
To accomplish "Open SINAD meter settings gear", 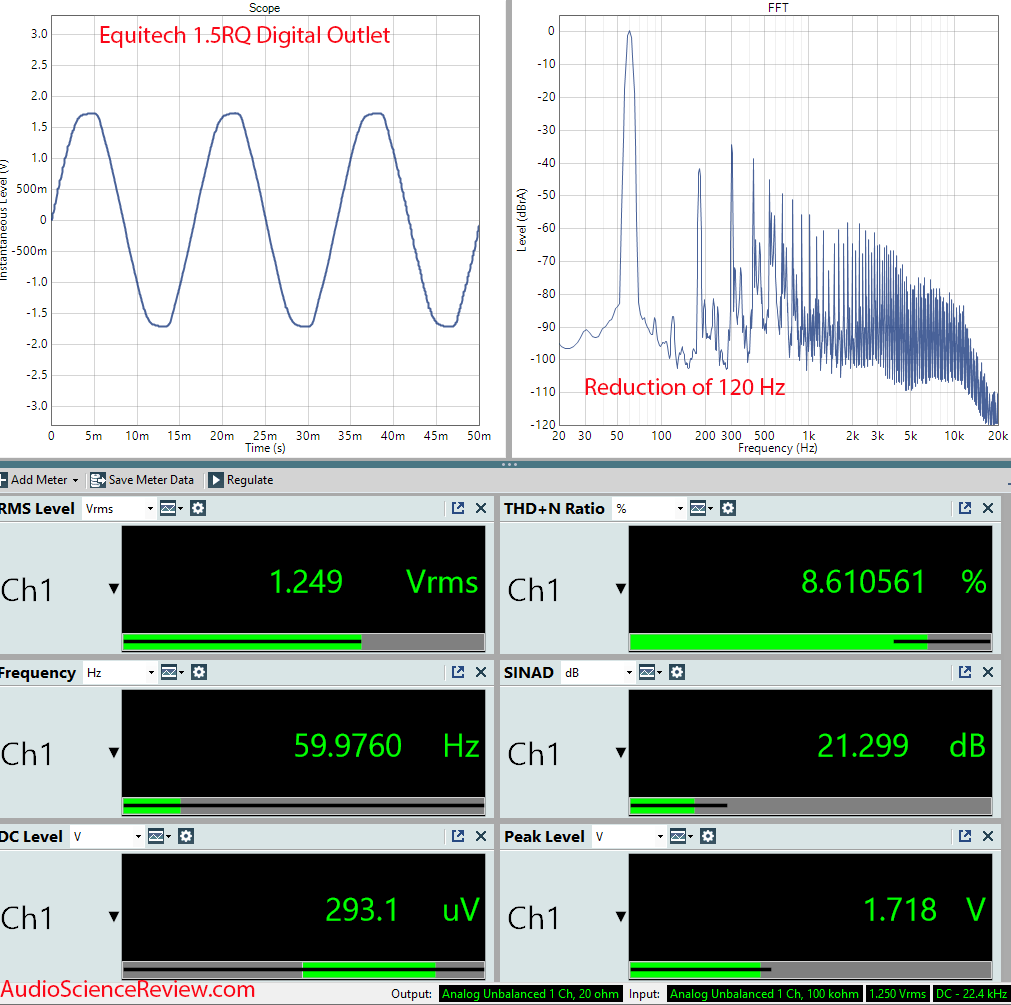I will pos(677,673).
